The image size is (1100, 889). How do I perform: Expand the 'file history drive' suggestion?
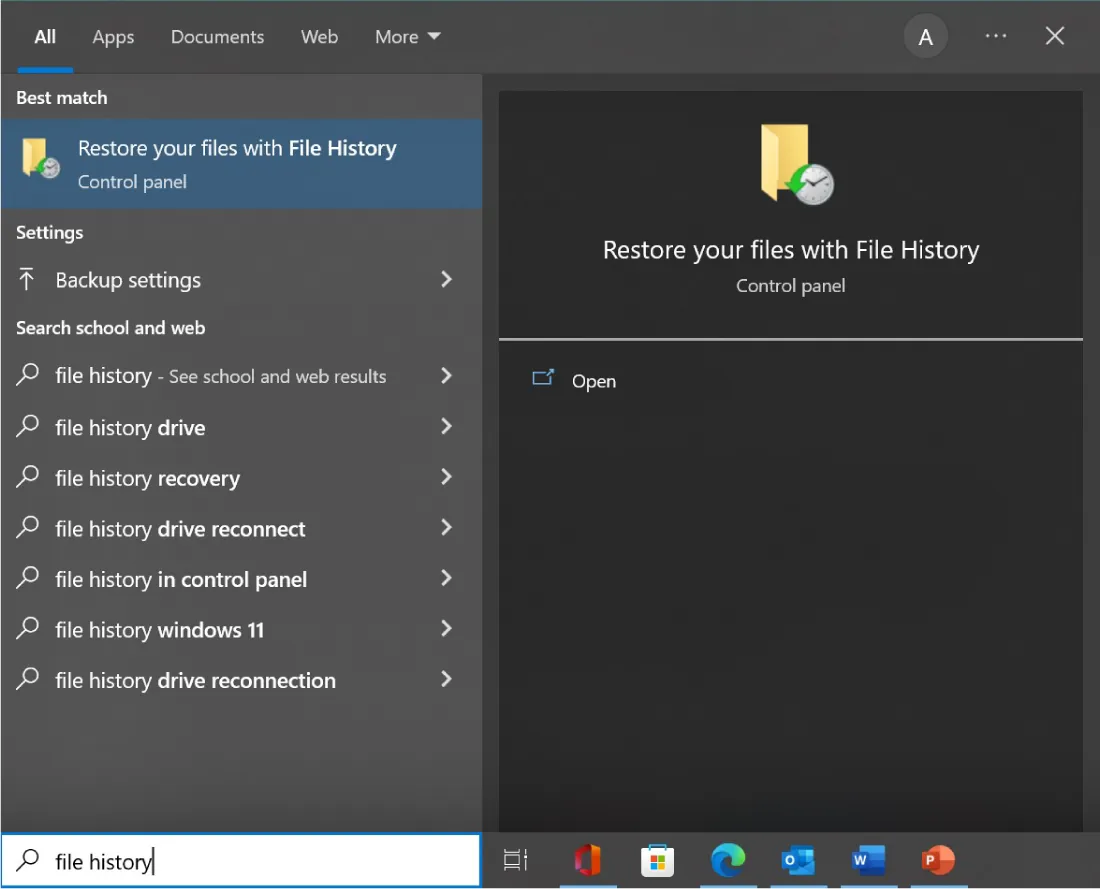point(446,427)
